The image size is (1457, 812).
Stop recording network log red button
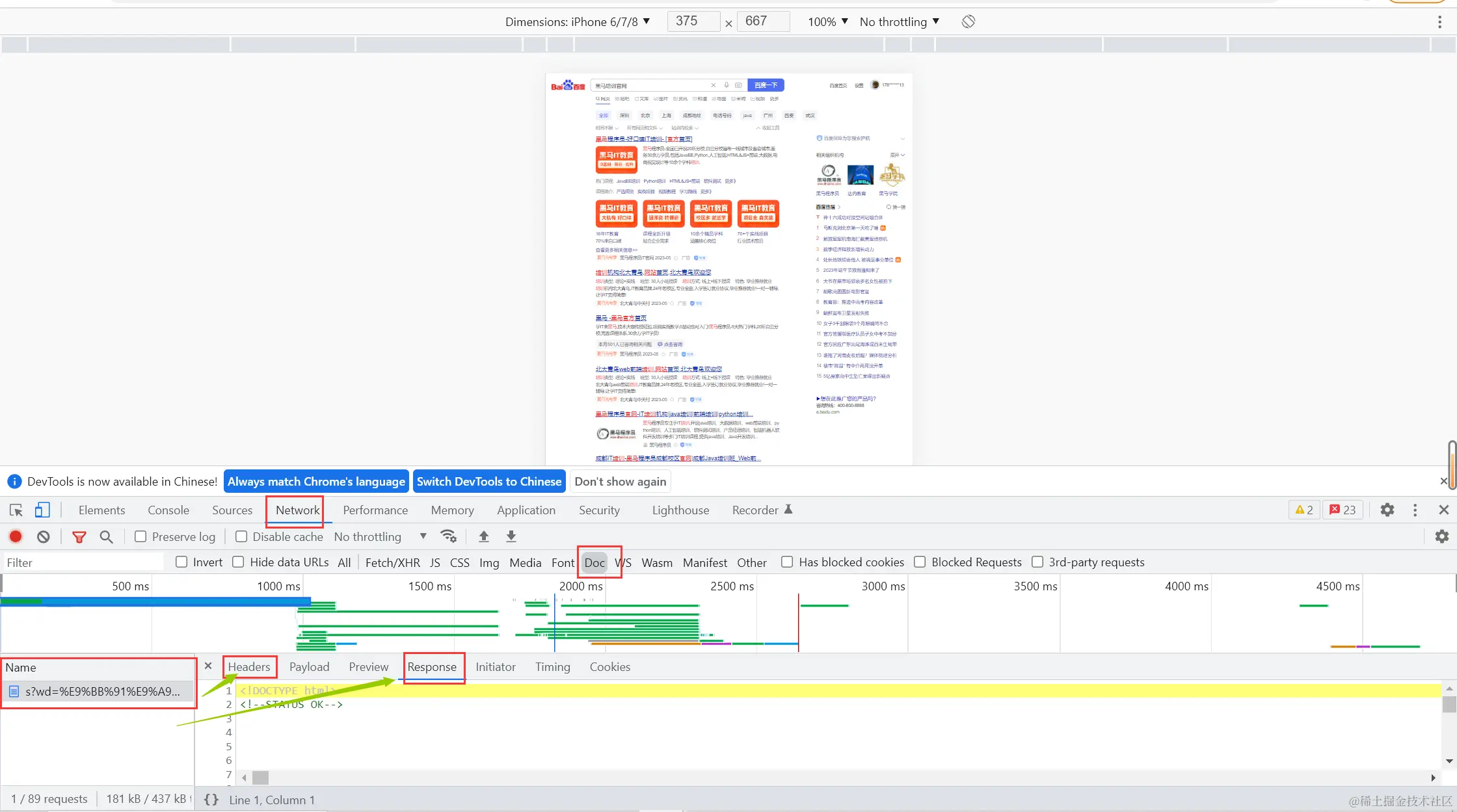coord(16,536)
